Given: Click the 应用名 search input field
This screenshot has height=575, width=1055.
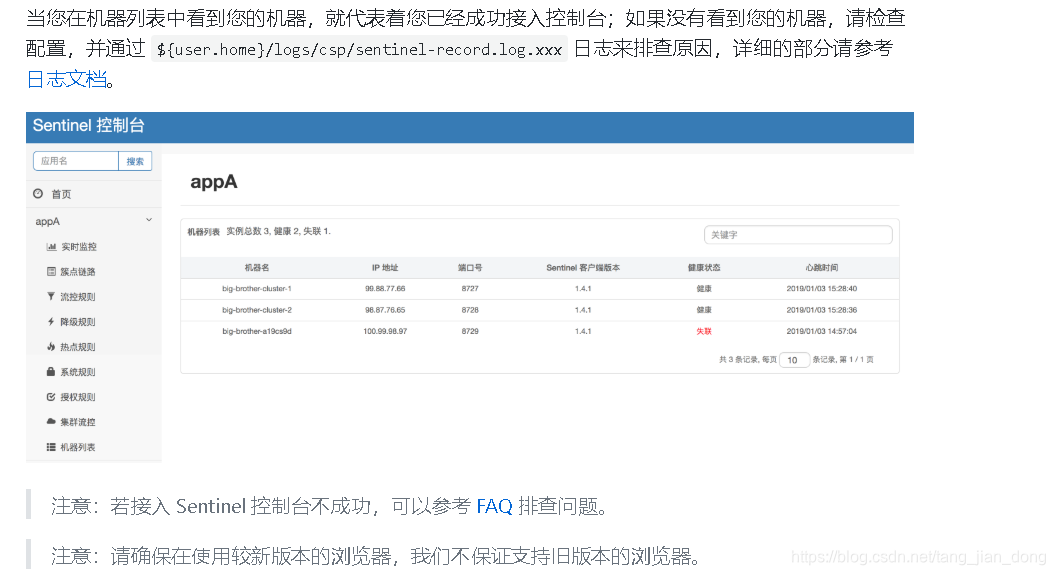Looking at the screenshot, I should (76, 161).
